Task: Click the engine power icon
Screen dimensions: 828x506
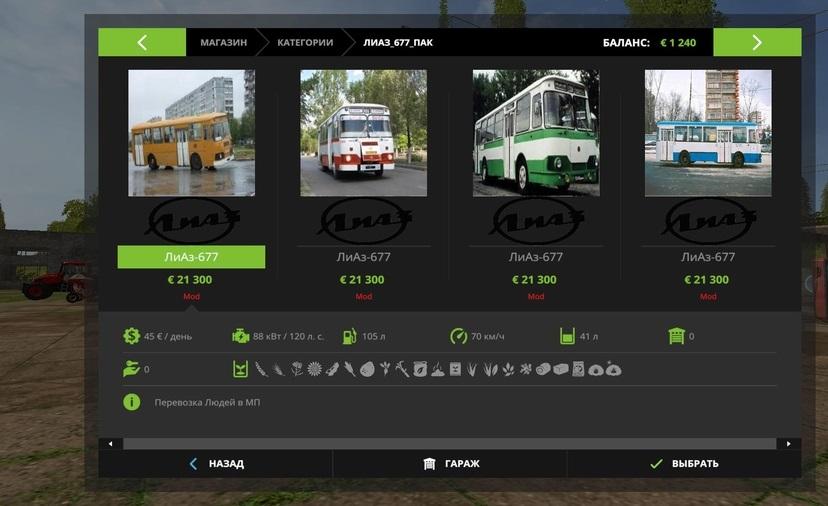Action: 240,336
